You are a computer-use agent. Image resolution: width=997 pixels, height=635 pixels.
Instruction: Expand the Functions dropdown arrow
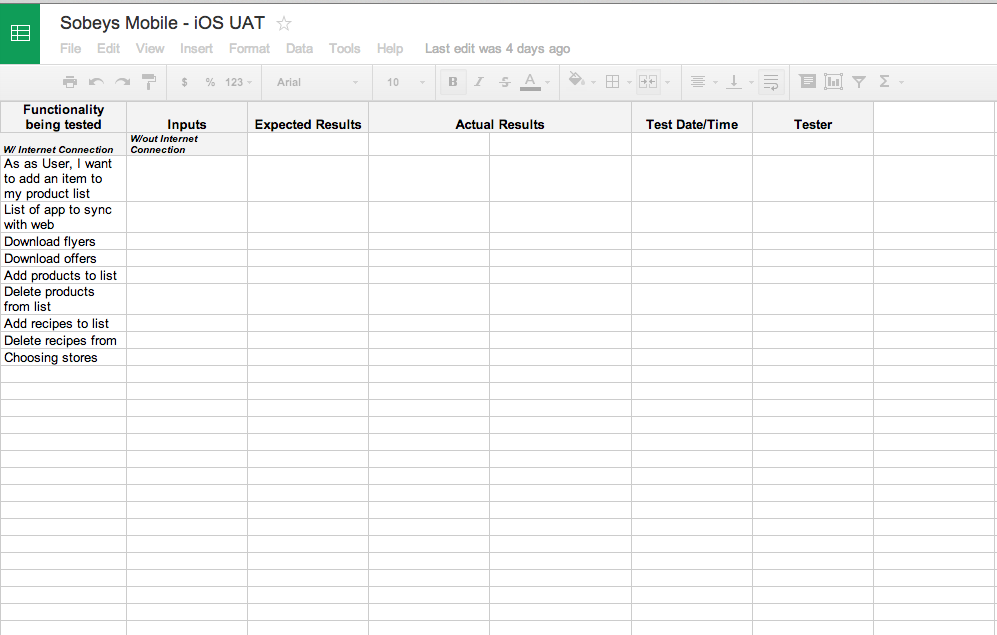901,82
